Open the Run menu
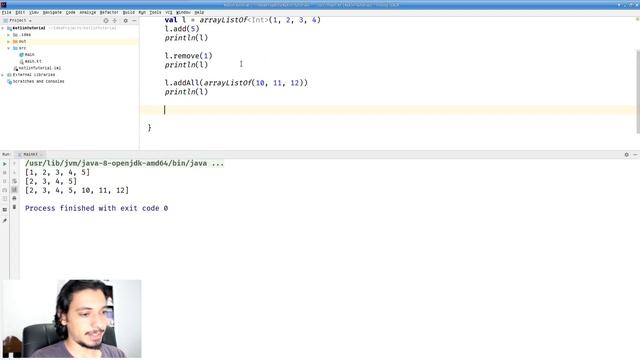The image size is (640, 360). tap(142, 12)
